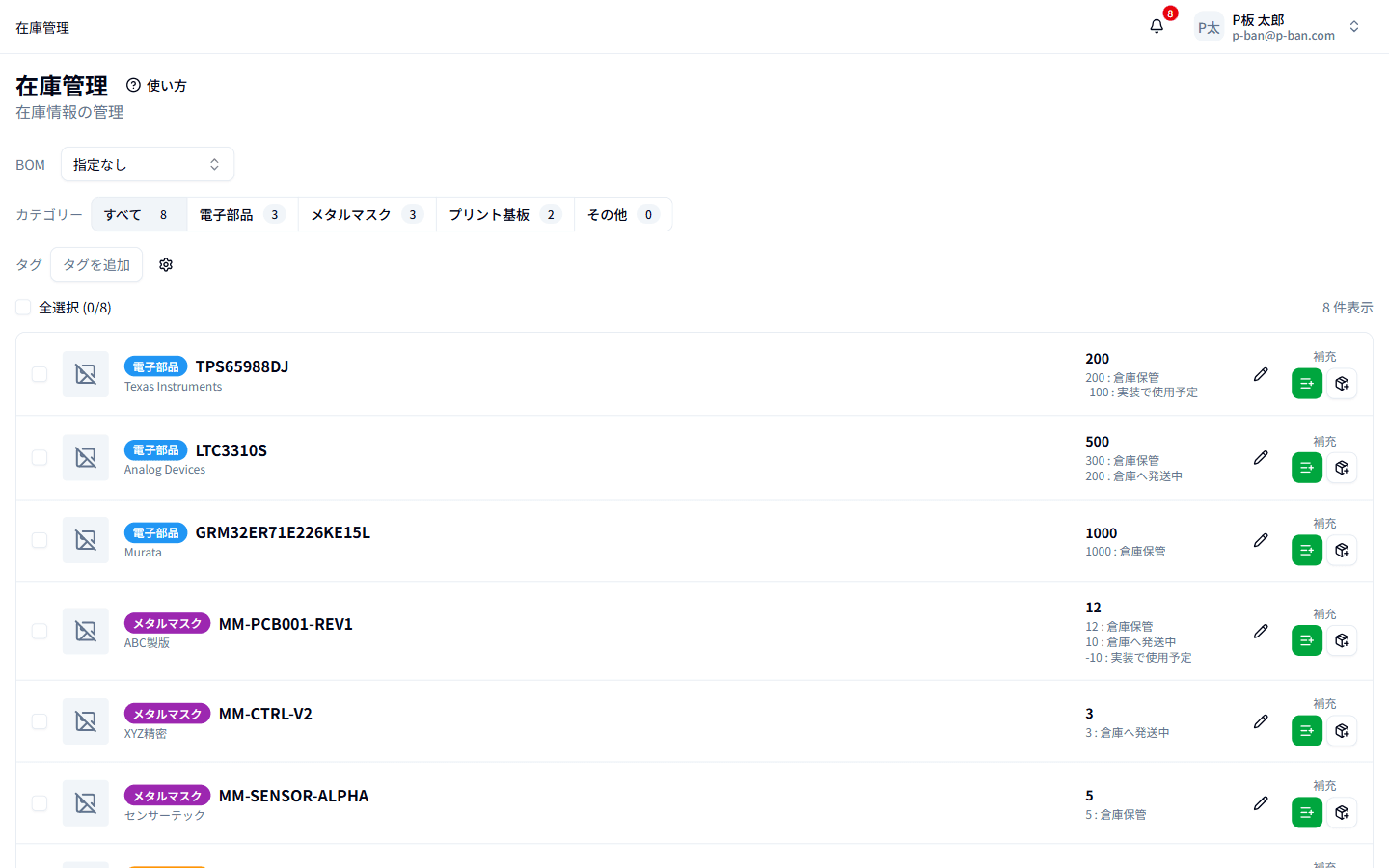The image size is (1389, 868).
Task: Check the MM-SENSOR-ALPHA row checkbox
Action: [x=40, y=803]
